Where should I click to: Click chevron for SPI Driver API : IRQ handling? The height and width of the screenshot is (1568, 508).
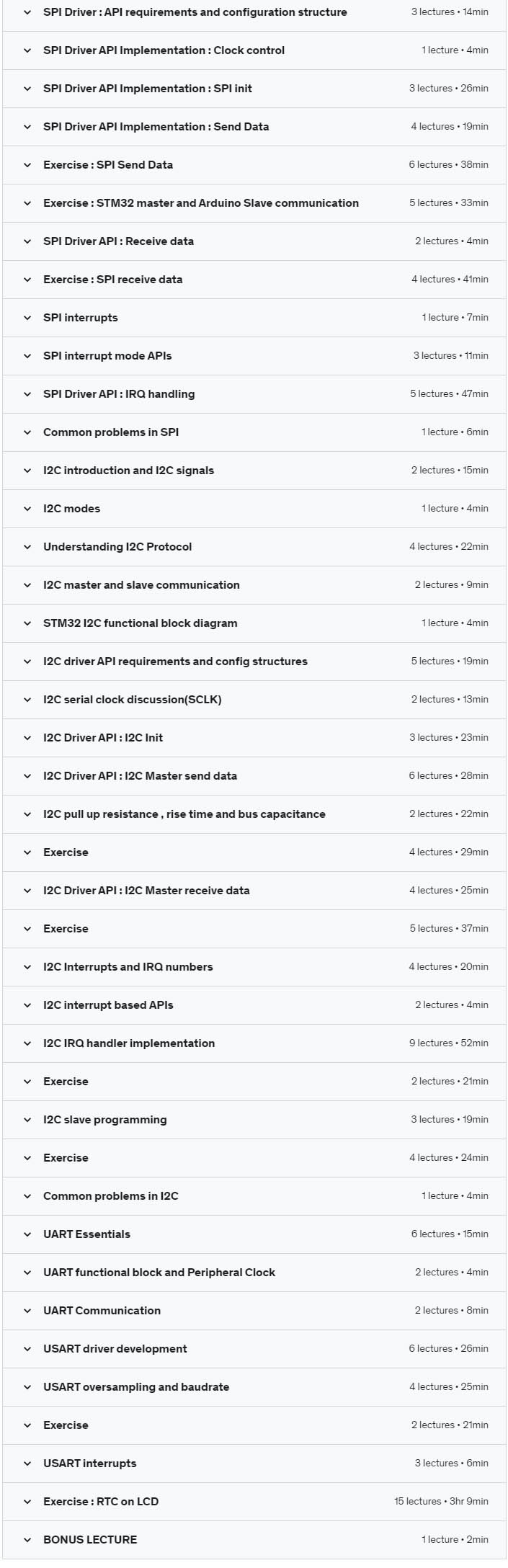(27, 394)
